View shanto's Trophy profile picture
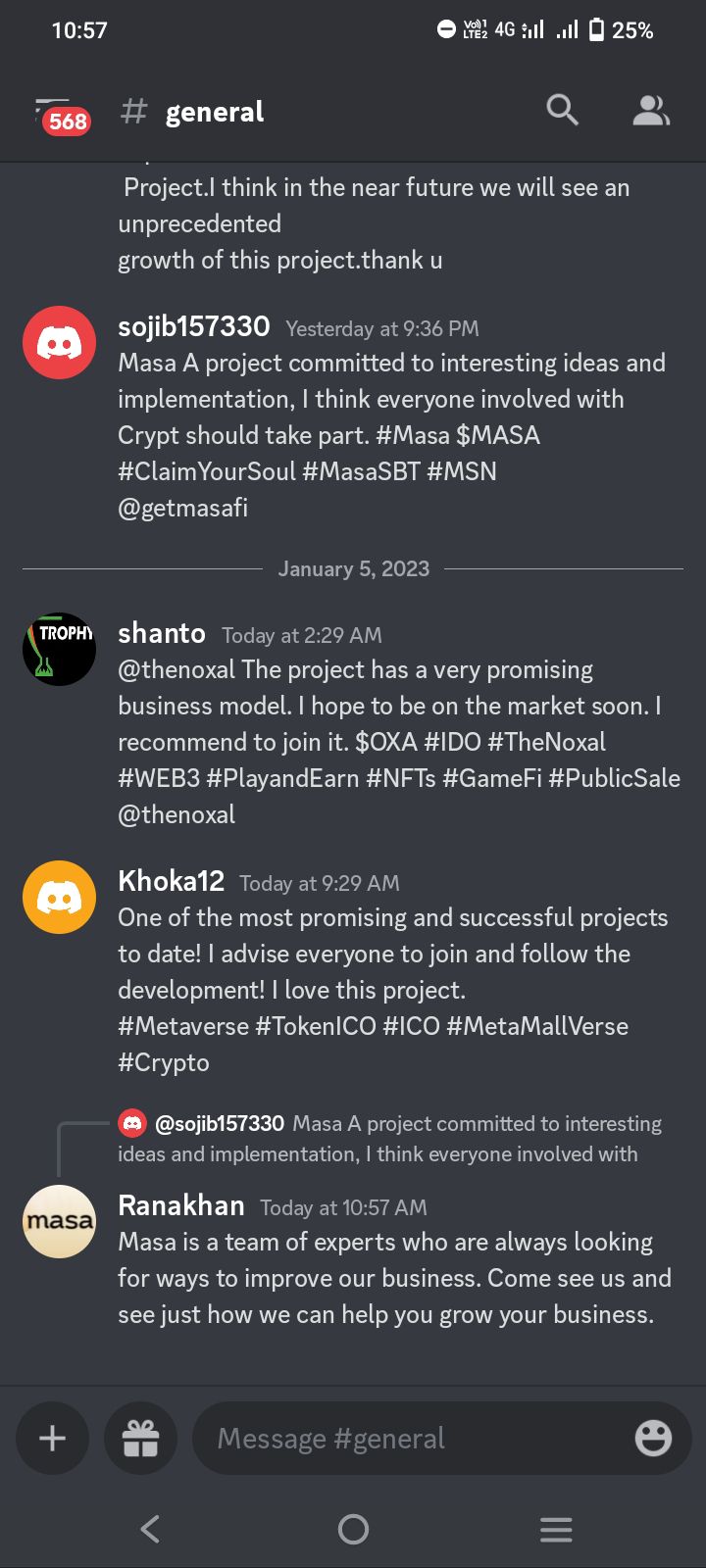Screen dimensions: 706x1568 pos(59,649)
